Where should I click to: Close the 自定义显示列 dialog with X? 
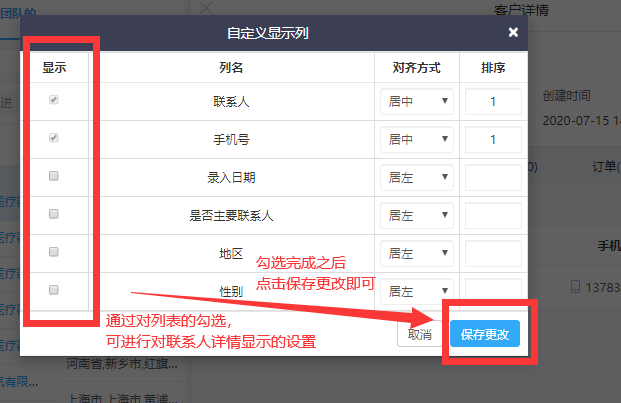513,32
